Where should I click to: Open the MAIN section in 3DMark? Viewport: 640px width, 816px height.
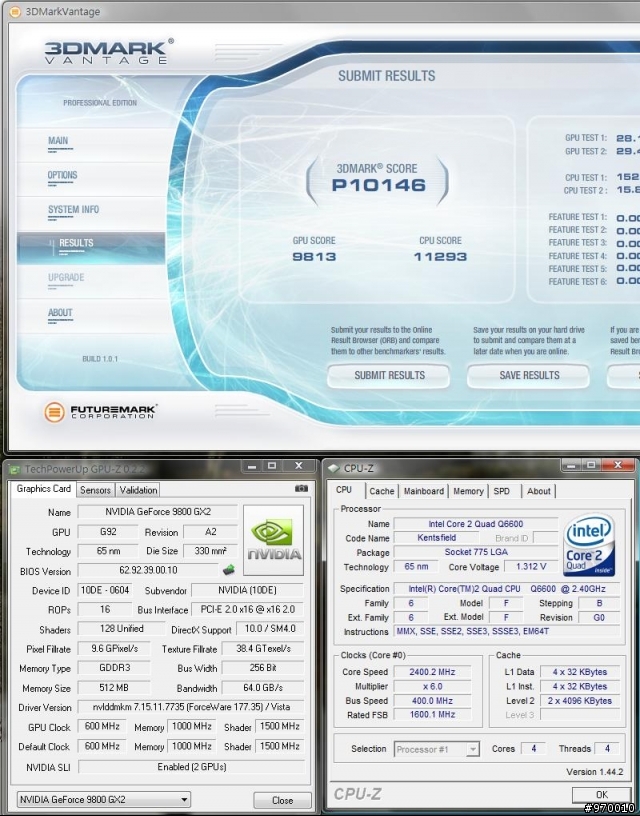point(58,141)
